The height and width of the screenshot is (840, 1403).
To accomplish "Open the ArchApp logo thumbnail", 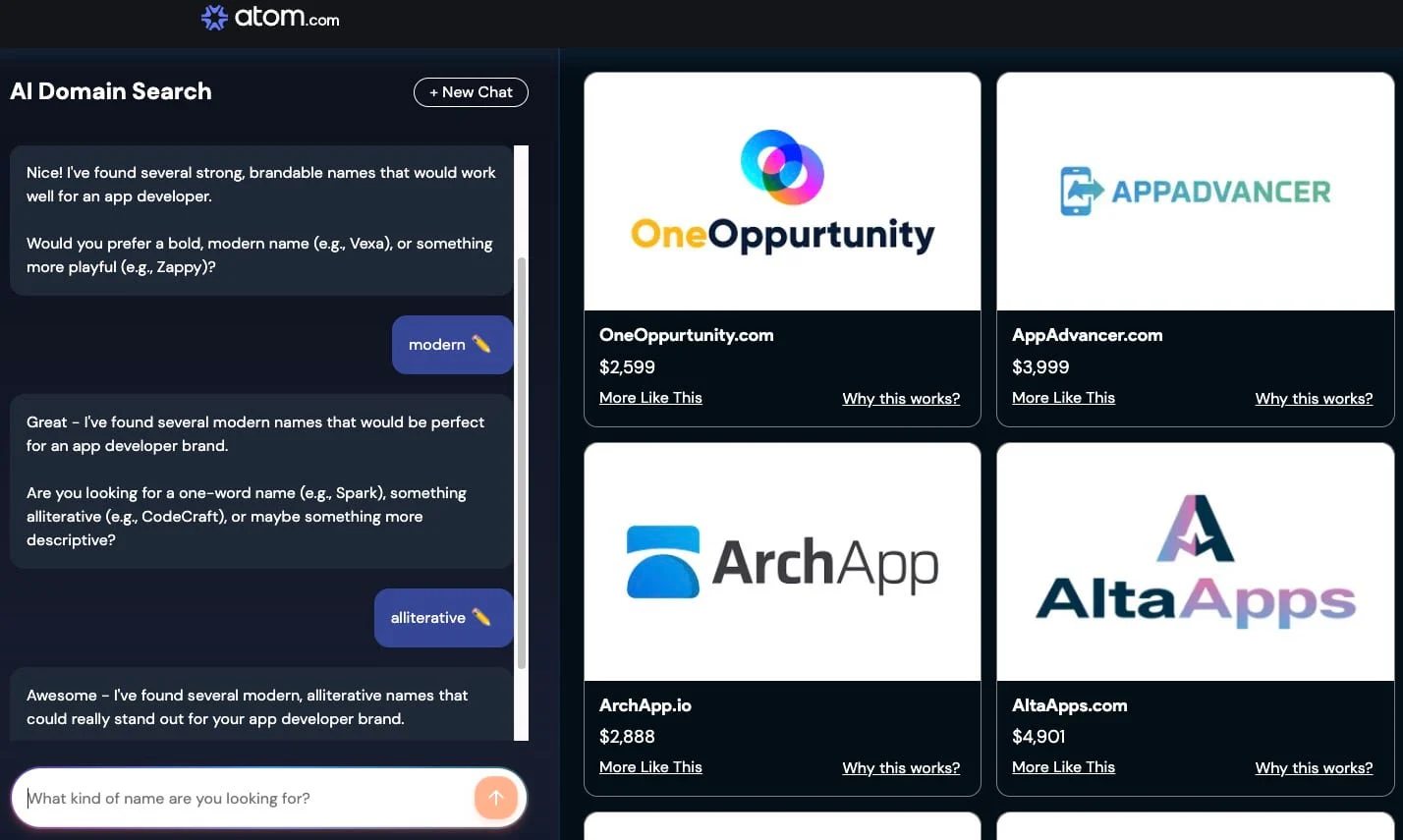I will coord(782,562).
